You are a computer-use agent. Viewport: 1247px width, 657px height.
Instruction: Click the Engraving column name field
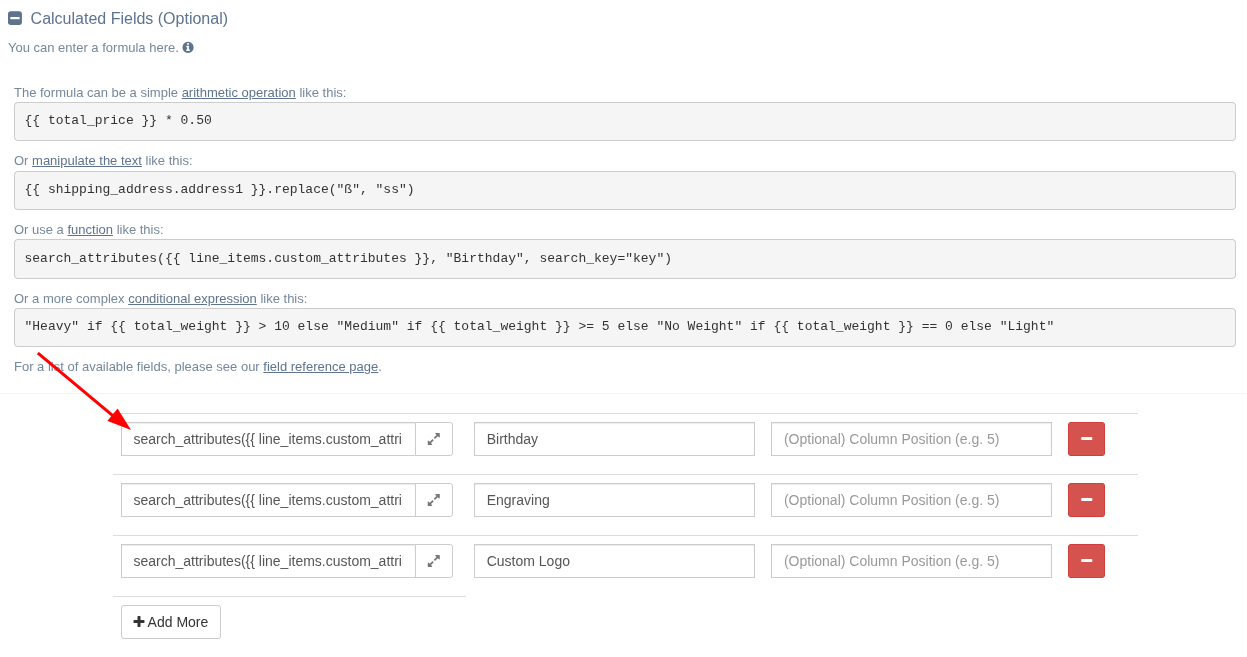click(613, 500)
